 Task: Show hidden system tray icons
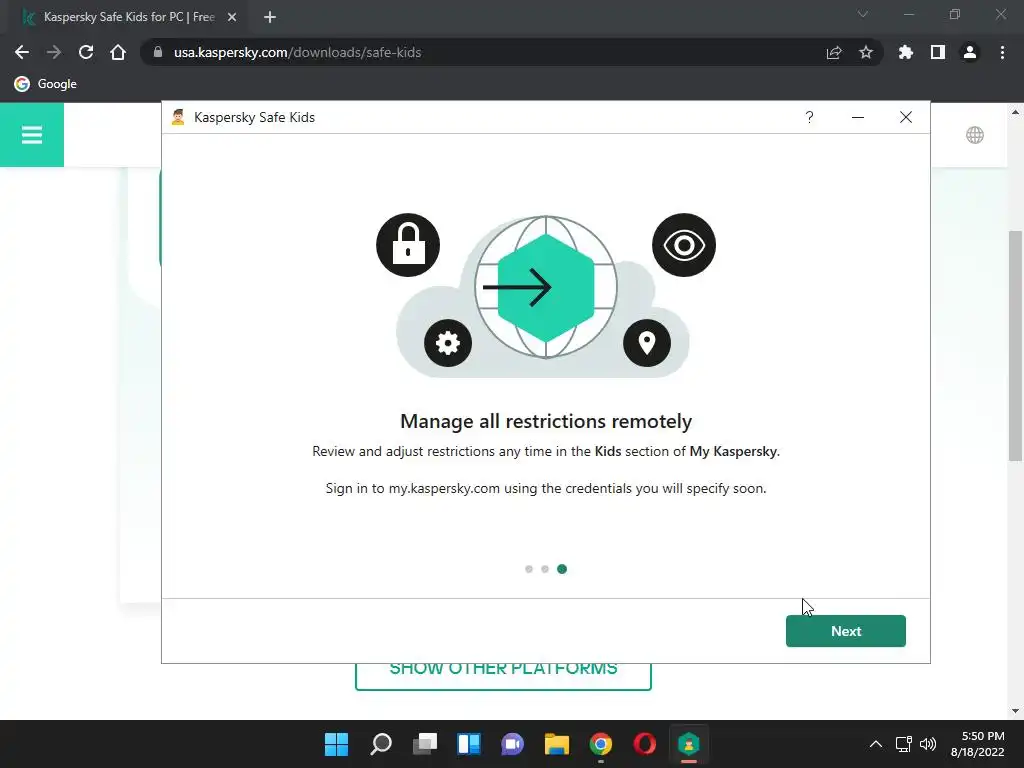[876, 744]
